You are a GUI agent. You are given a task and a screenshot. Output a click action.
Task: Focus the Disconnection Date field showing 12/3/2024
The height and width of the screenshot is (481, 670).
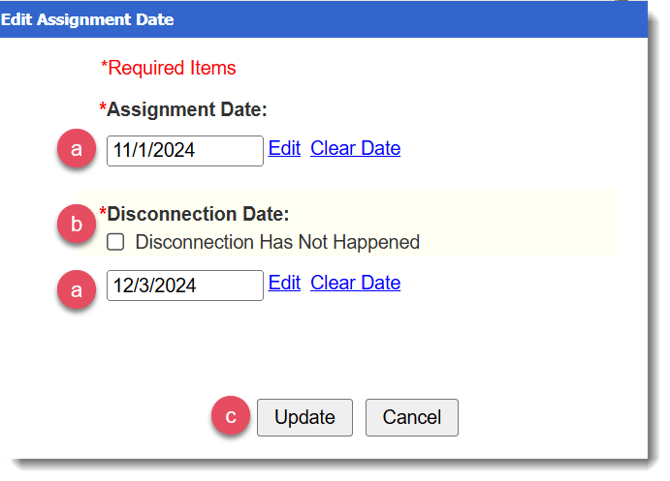(x=184, y=285)
